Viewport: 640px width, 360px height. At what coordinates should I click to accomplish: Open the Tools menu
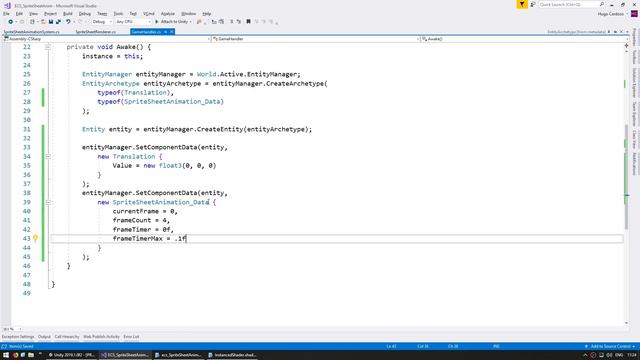click(118, 14)
